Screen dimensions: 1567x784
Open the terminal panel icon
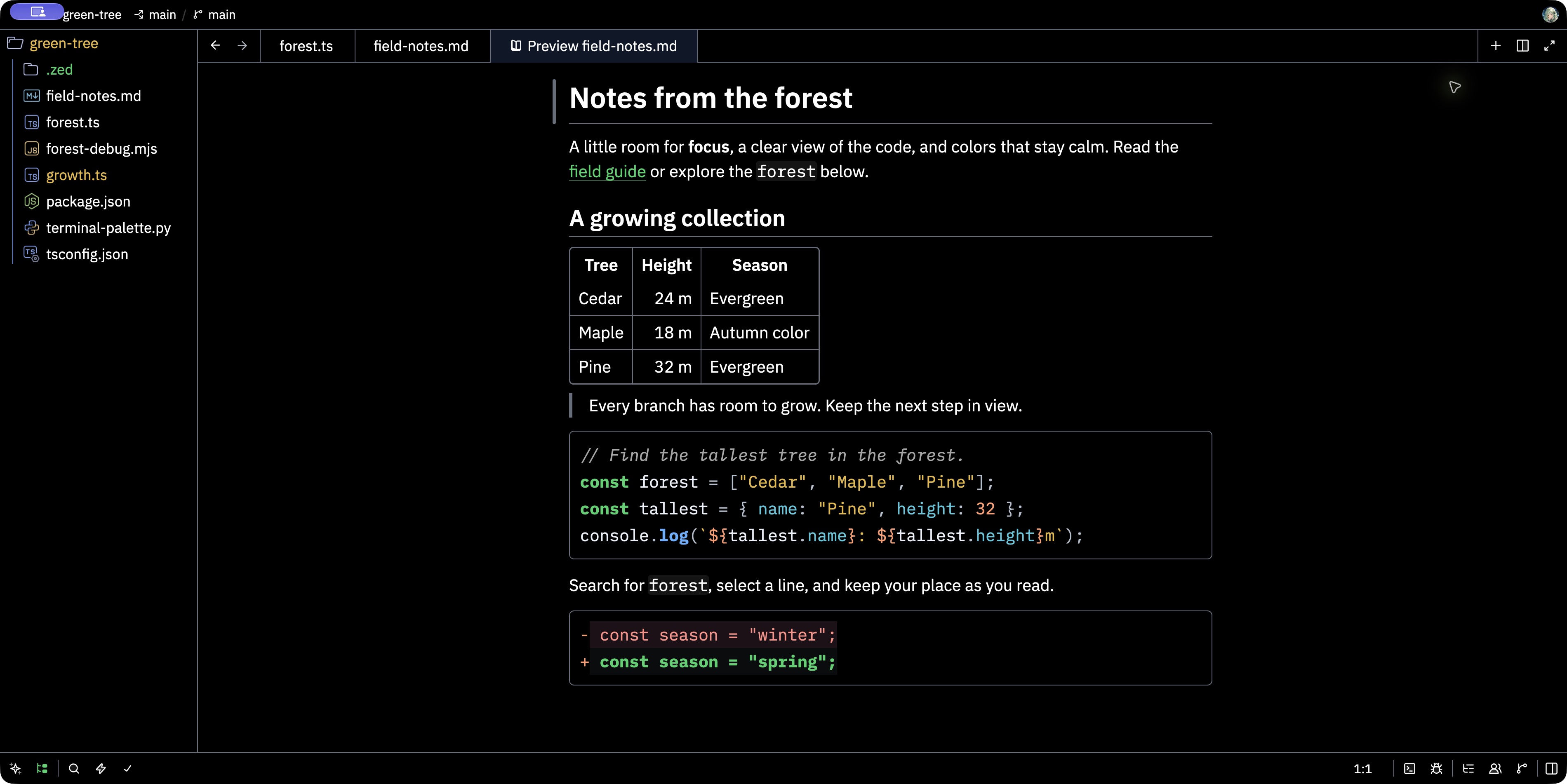1409,768
